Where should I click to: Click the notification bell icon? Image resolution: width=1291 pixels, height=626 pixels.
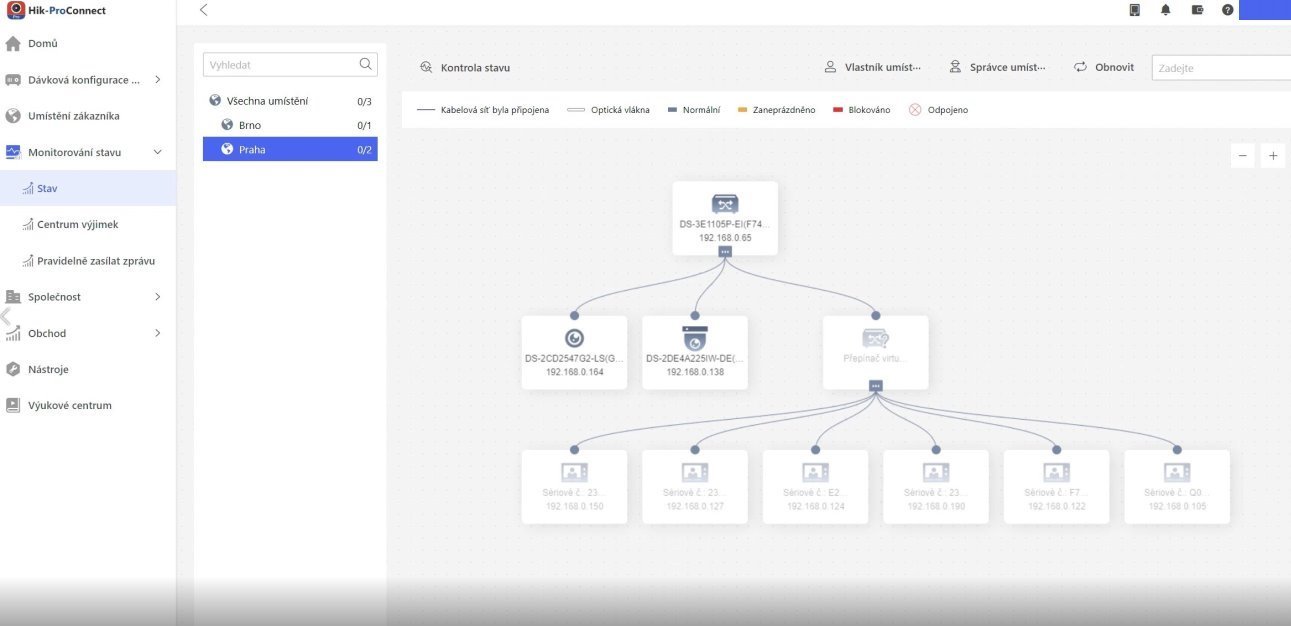pos(1165,10)
